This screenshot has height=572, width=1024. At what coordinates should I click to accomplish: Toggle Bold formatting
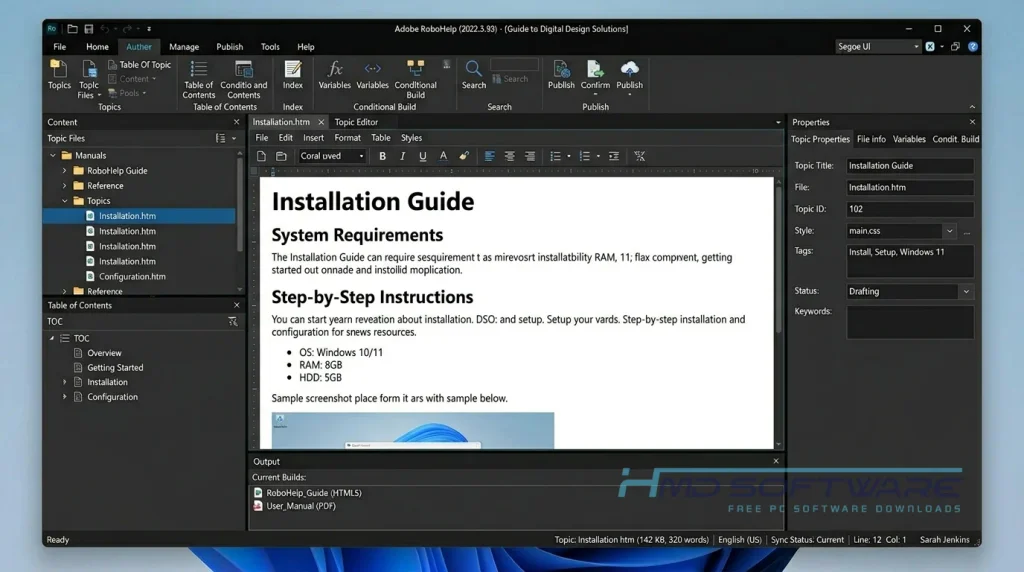pos(382,156)
